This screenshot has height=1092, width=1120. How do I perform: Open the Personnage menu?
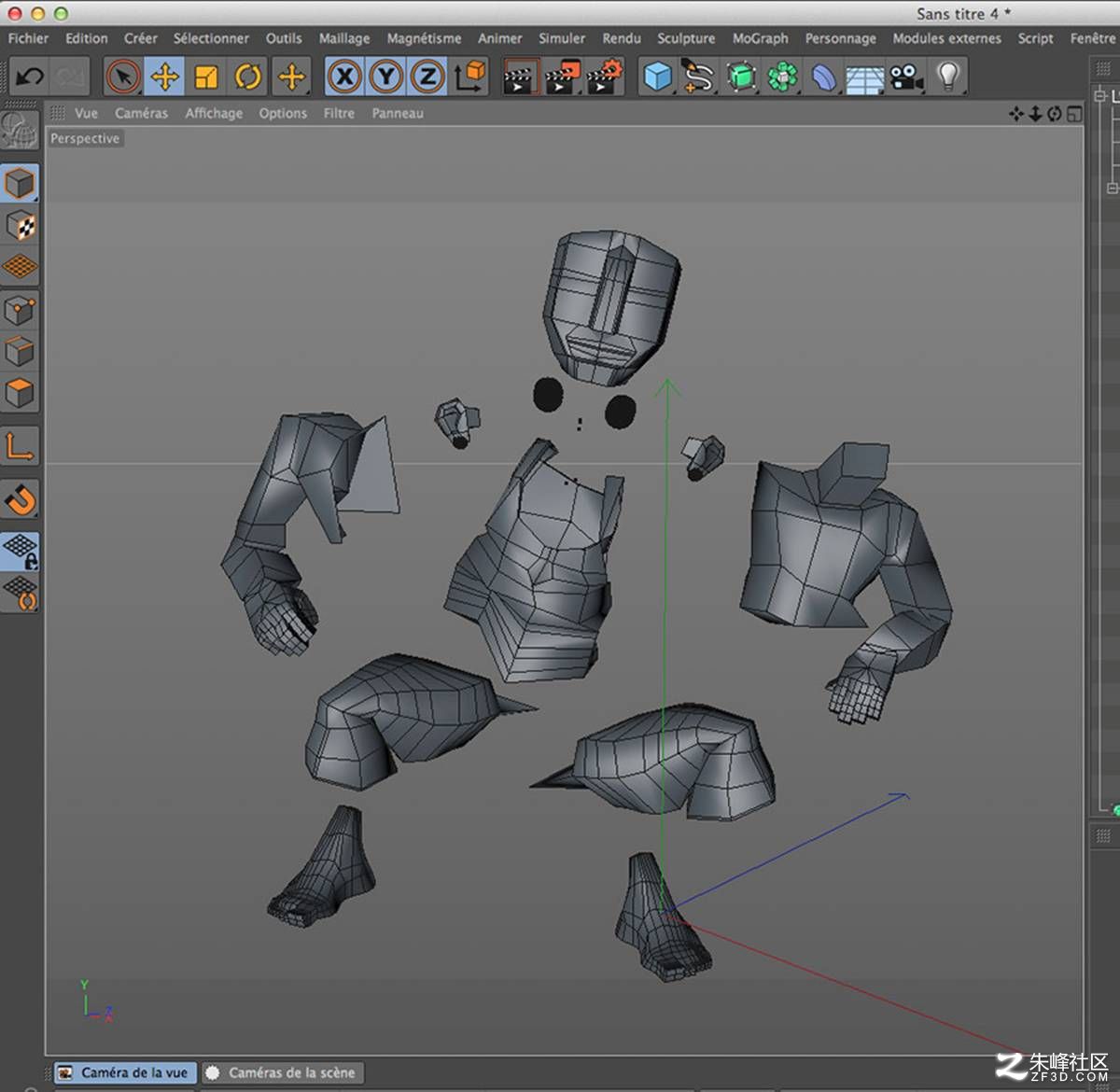point(841,38)
